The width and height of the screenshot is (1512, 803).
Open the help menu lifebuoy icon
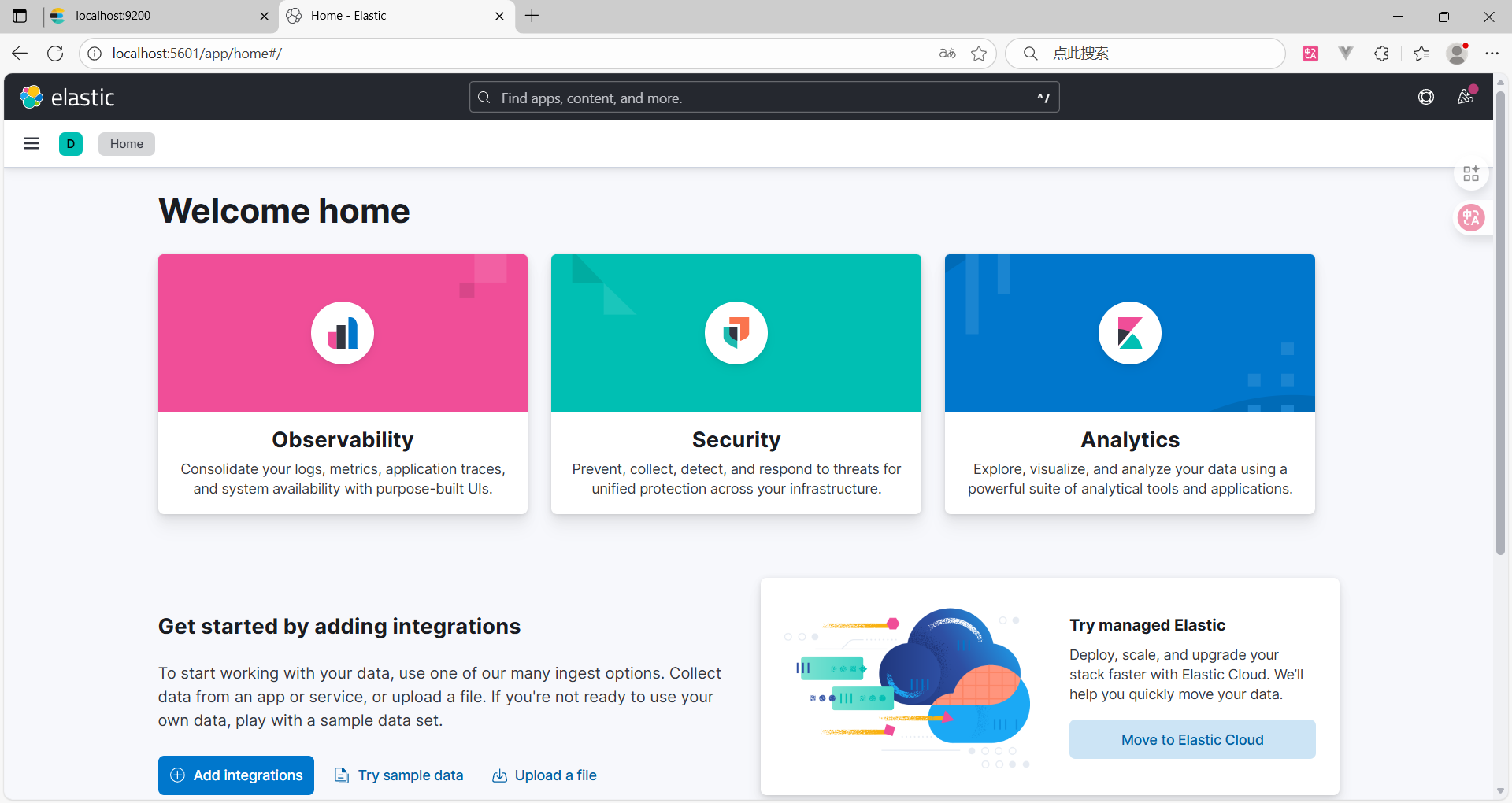coord(1426,97)
